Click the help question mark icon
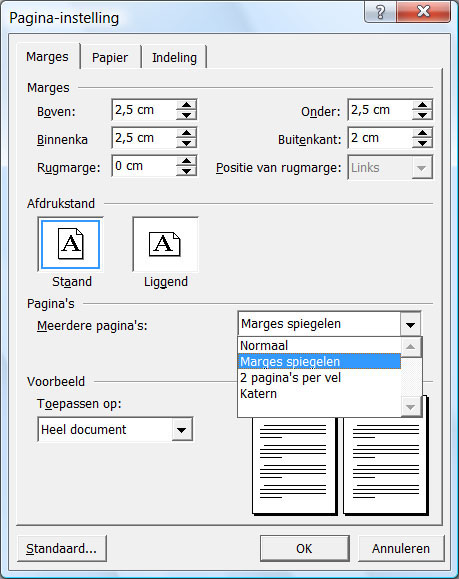The height and width of the screenshot is (579, 459). click(380, 12)
